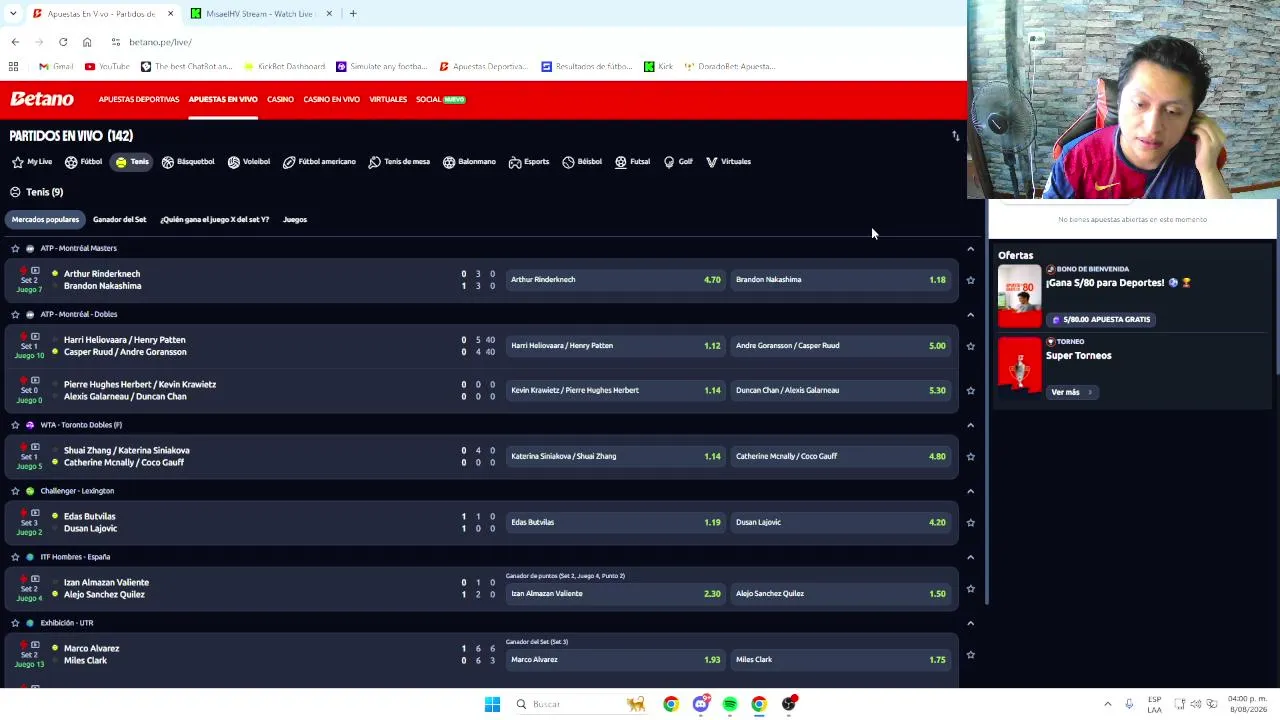The image size is (1280, 720).
Task: Open live stream for Heliovaara/Patten match
Action: tap(35, 337)
